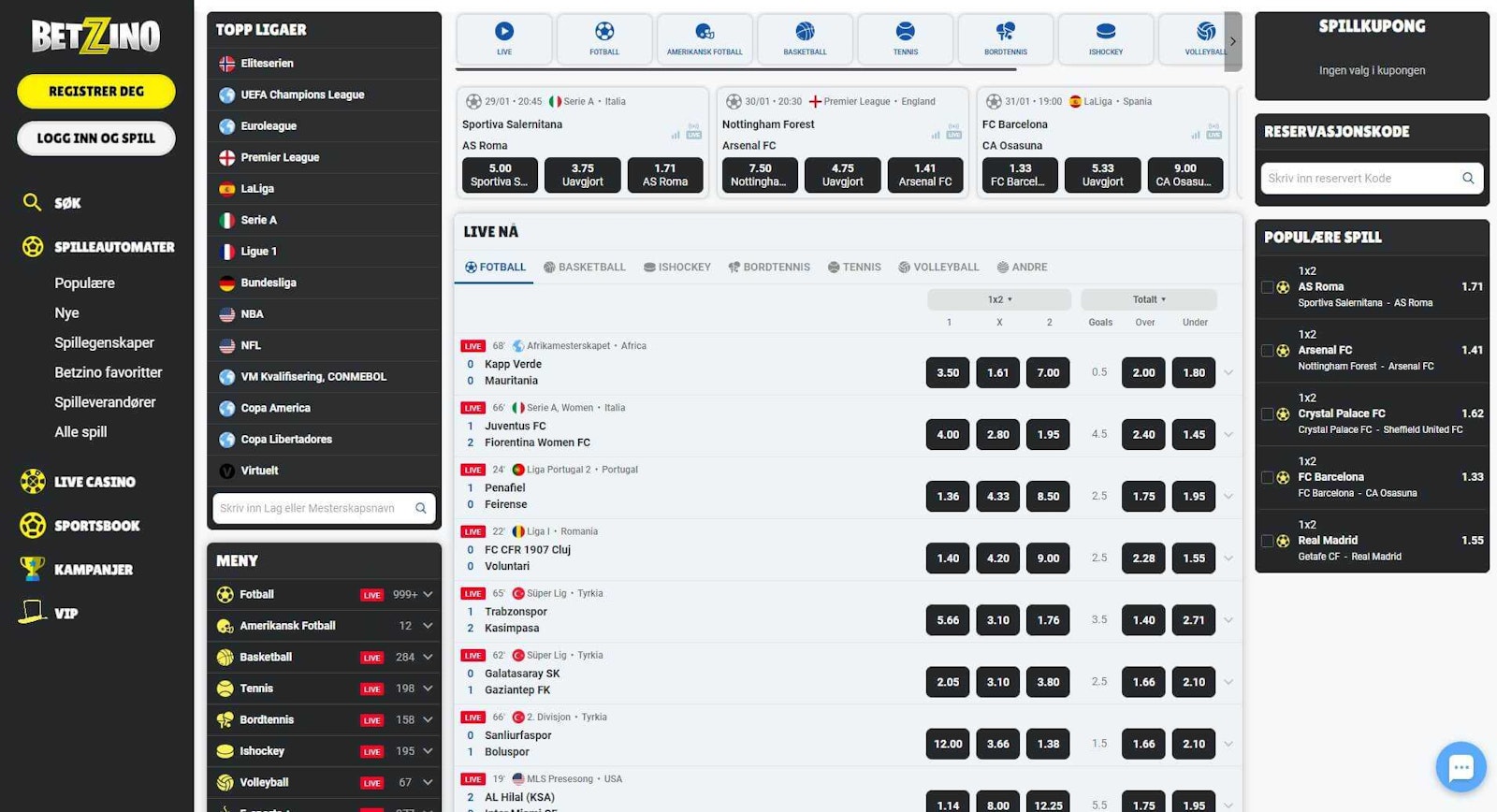This screenshot has height=812, width=1497.
Task: Click the Virtuelt league icon
Action: coord(226,471)
